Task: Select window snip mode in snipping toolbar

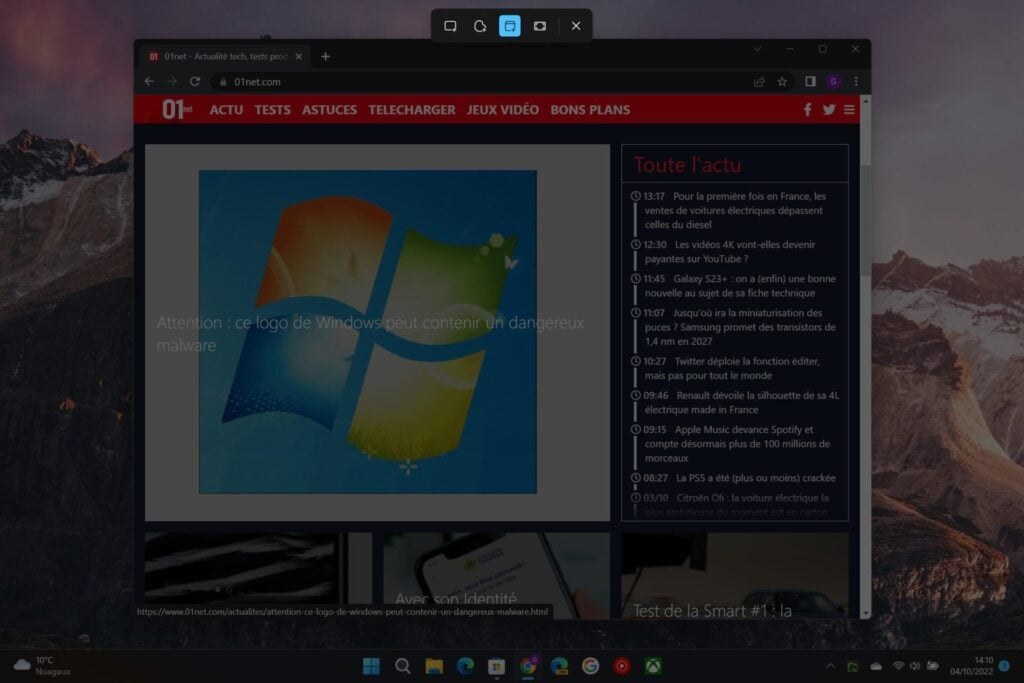Action: [510, 26]
